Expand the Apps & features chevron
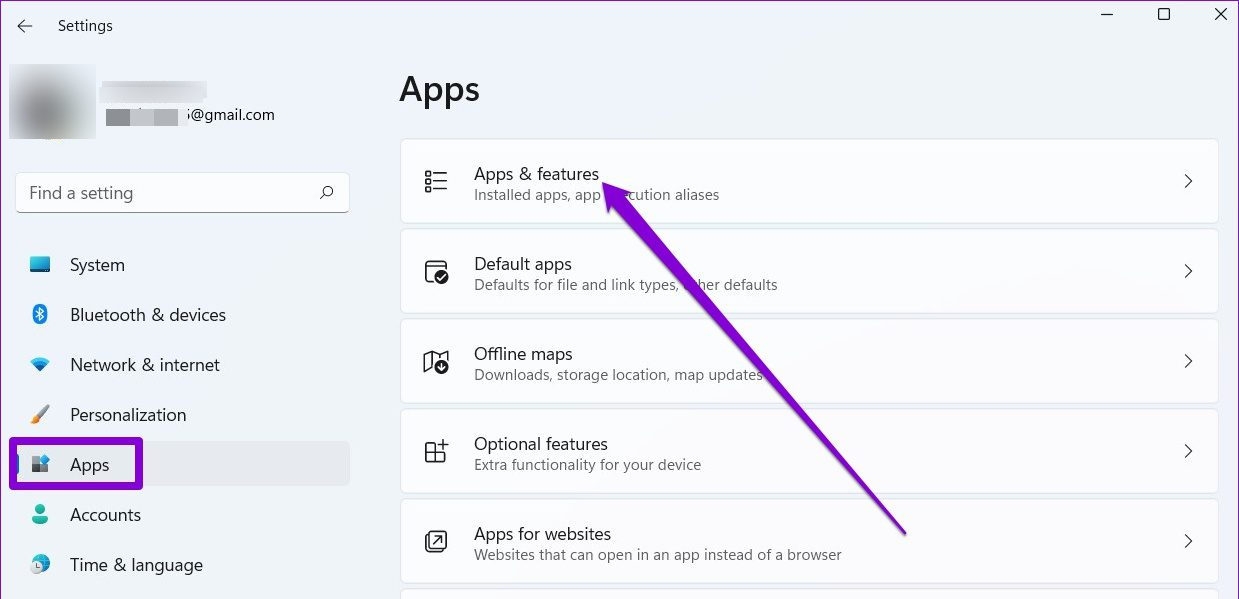Screen dimensions: 1239x599 point(1188,181)
